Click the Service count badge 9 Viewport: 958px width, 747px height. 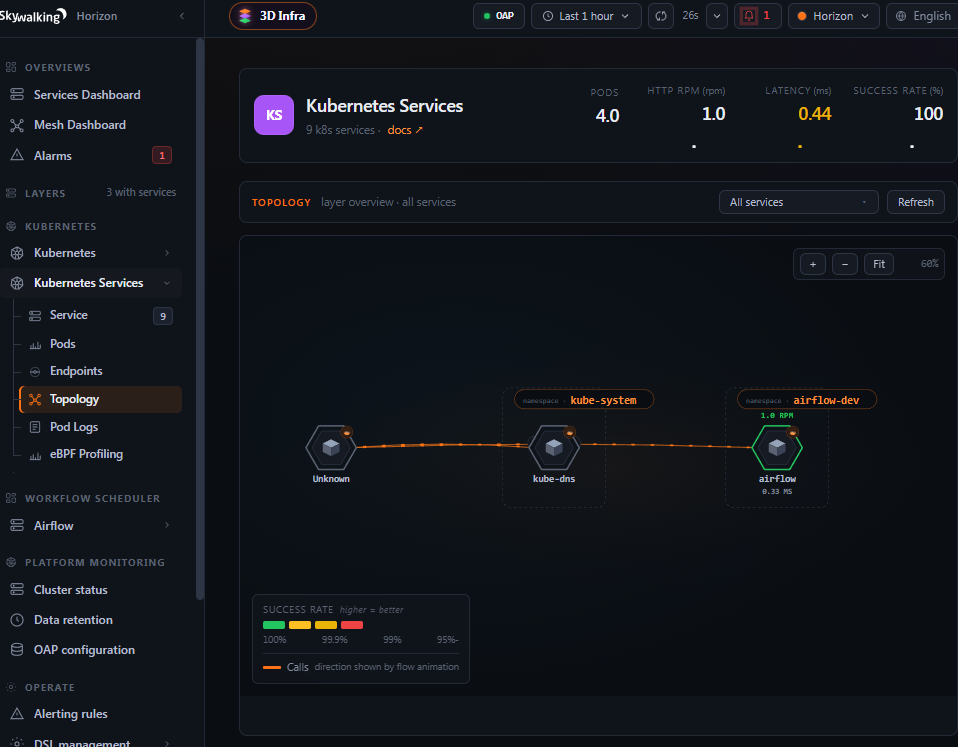(x=163, y=316)
